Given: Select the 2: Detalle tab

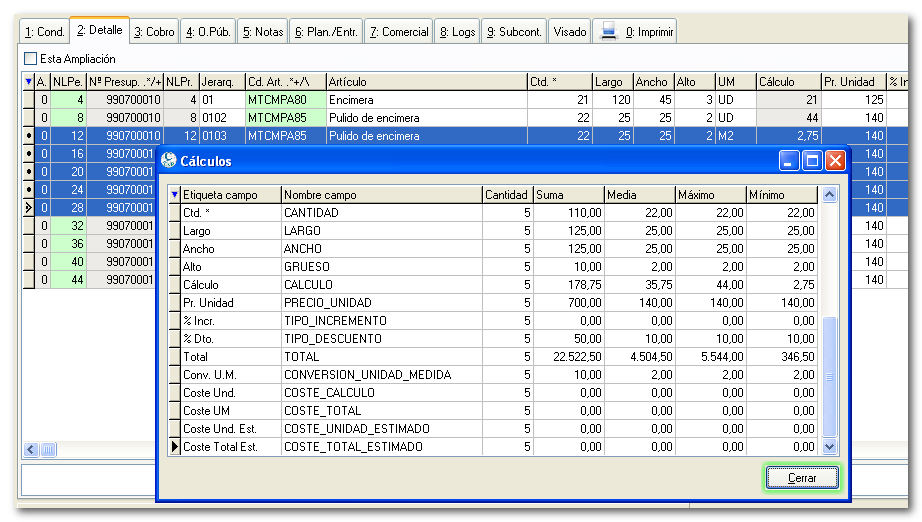Looking at the screenshot, I should tap(99, 30).
